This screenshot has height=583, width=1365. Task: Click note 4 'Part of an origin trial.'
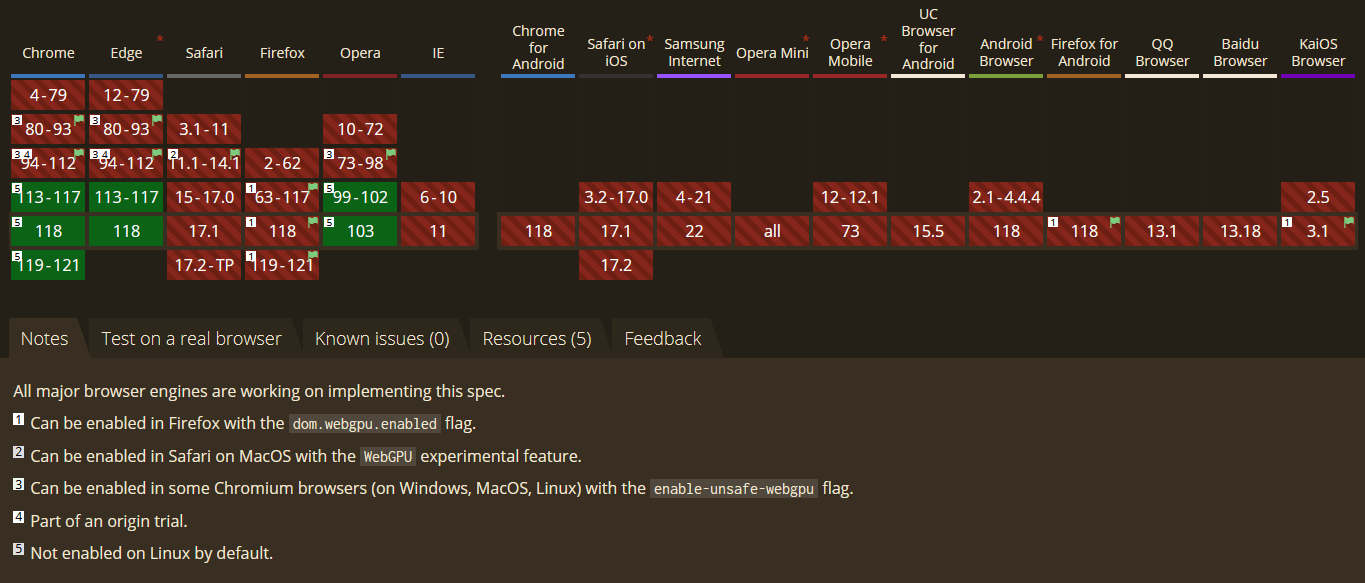109,521
